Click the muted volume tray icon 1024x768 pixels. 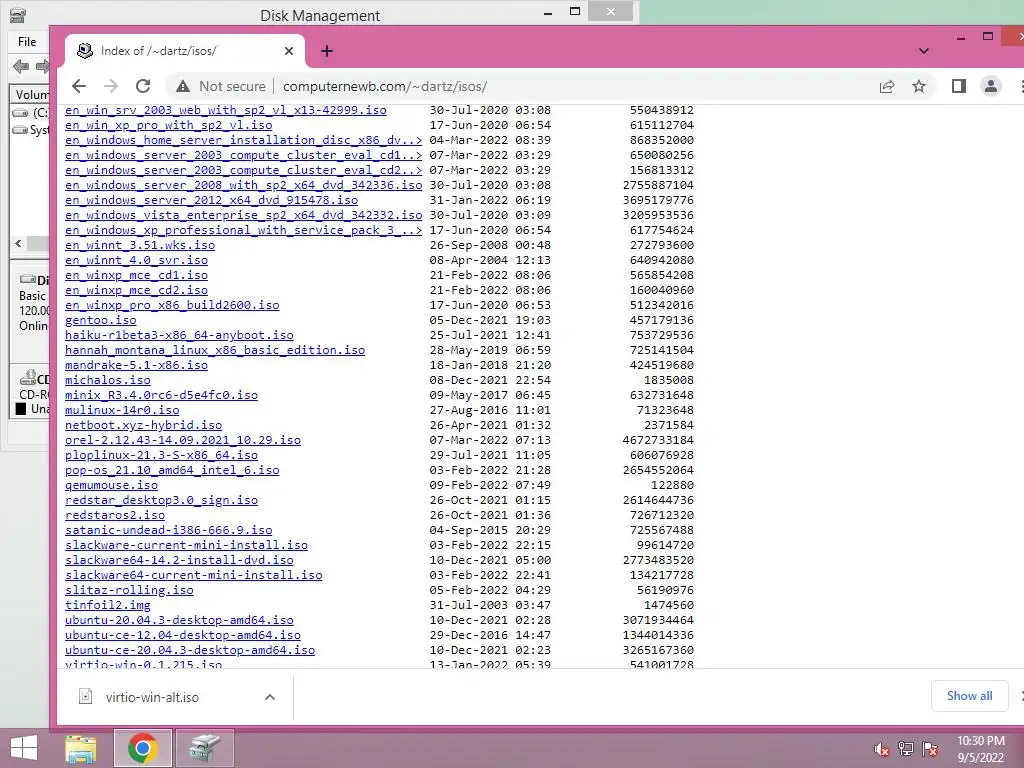(882, 749)
